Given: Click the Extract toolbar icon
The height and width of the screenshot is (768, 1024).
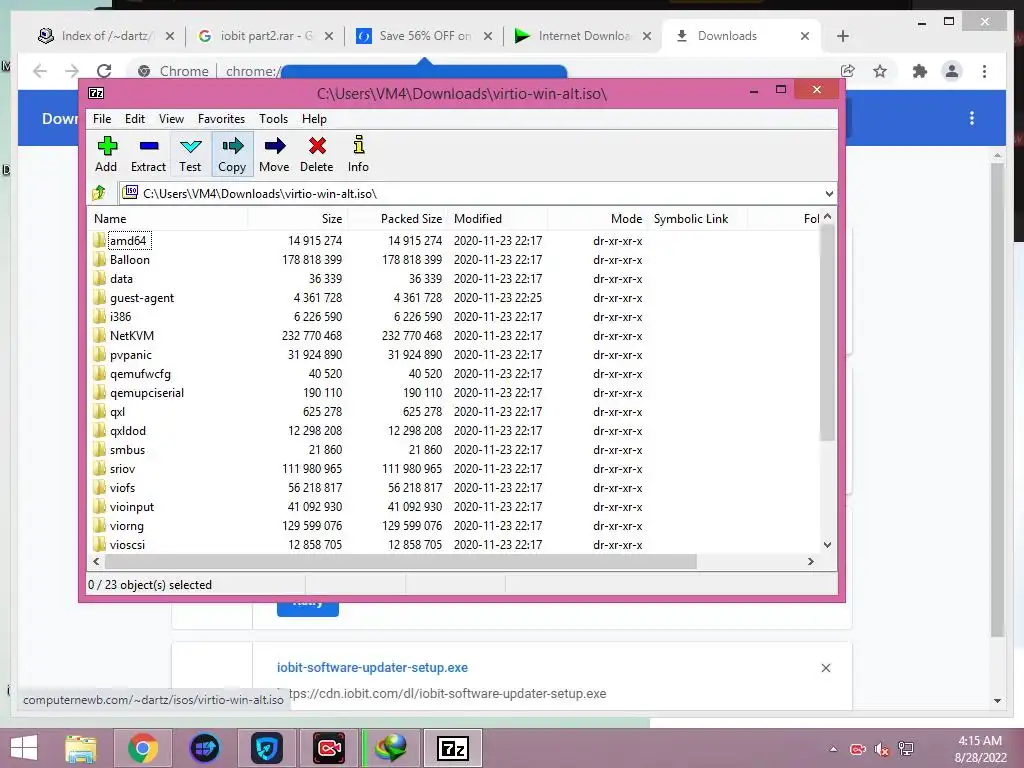Looking at the screenshot, I should click(x=148, y=154).
